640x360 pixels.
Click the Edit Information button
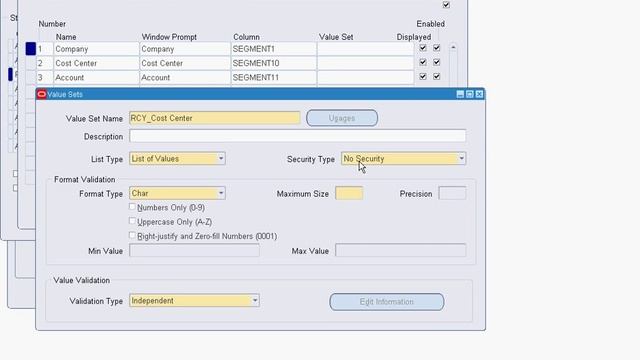[387, 302]
